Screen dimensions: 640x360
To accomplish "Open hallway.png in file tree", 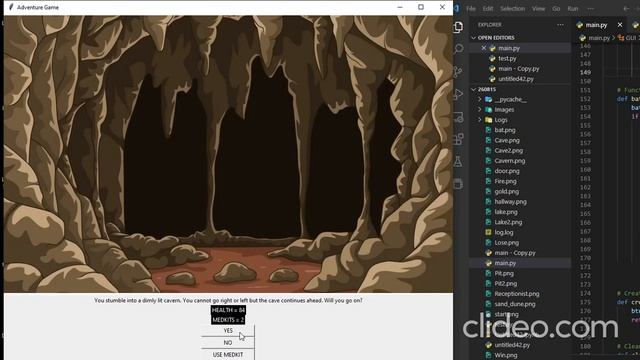I will (x=510, y=202).
